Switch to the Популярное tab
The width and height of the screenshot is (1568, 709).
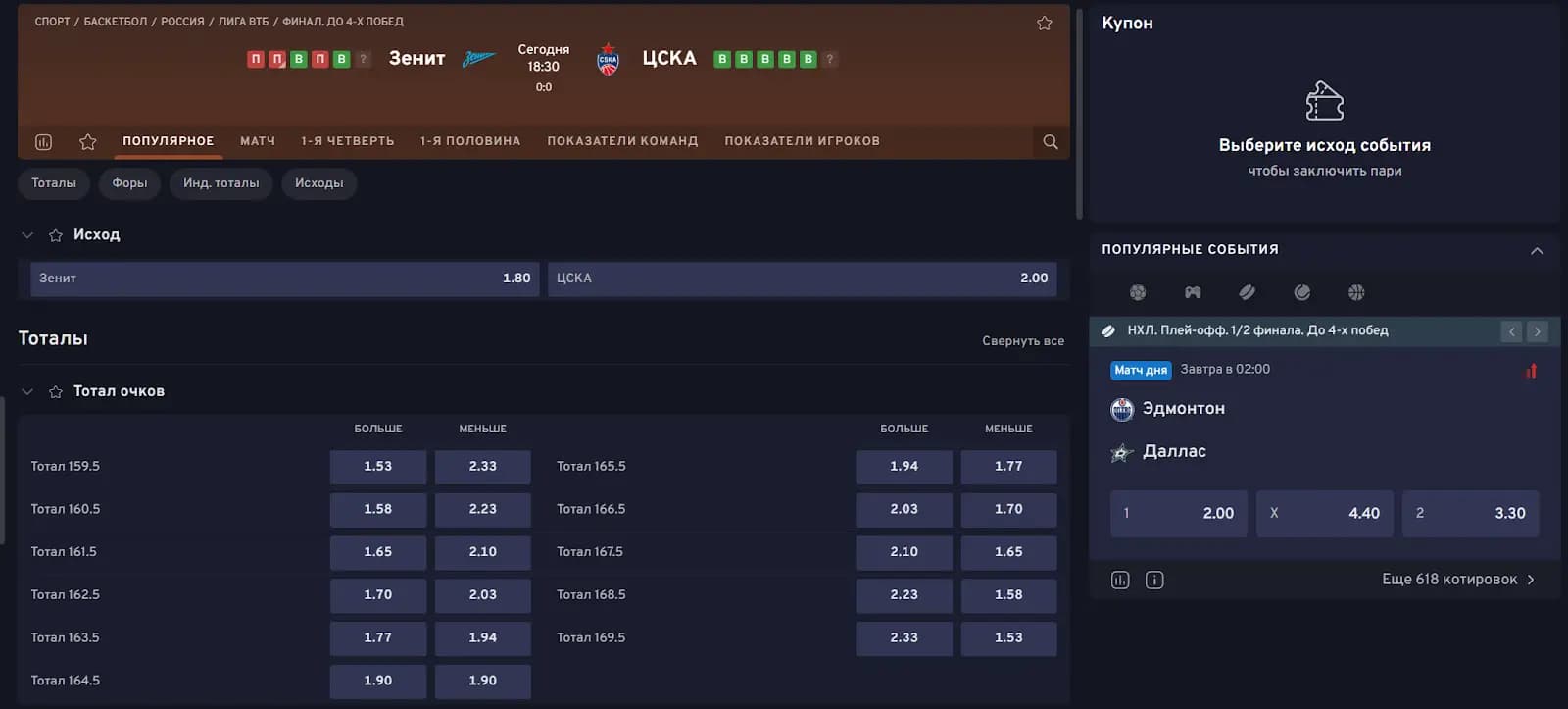(169, 141)
